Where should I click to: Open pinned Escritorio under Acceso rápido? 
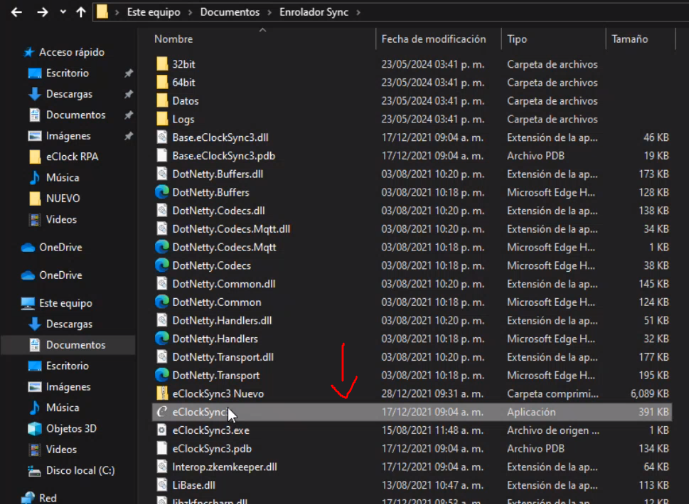point(67,73)
